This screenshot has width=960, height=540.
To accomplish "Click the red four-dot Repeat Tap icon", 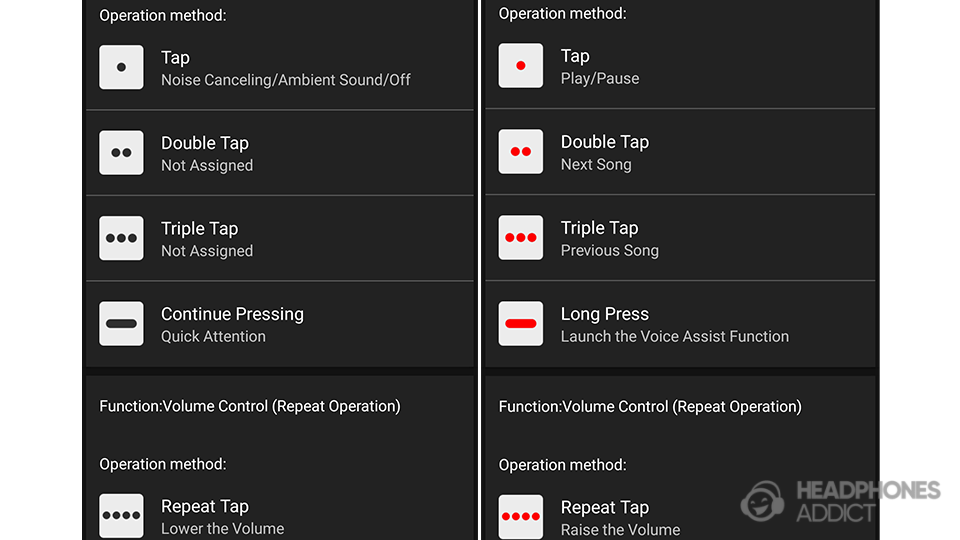I will (521, 517).
